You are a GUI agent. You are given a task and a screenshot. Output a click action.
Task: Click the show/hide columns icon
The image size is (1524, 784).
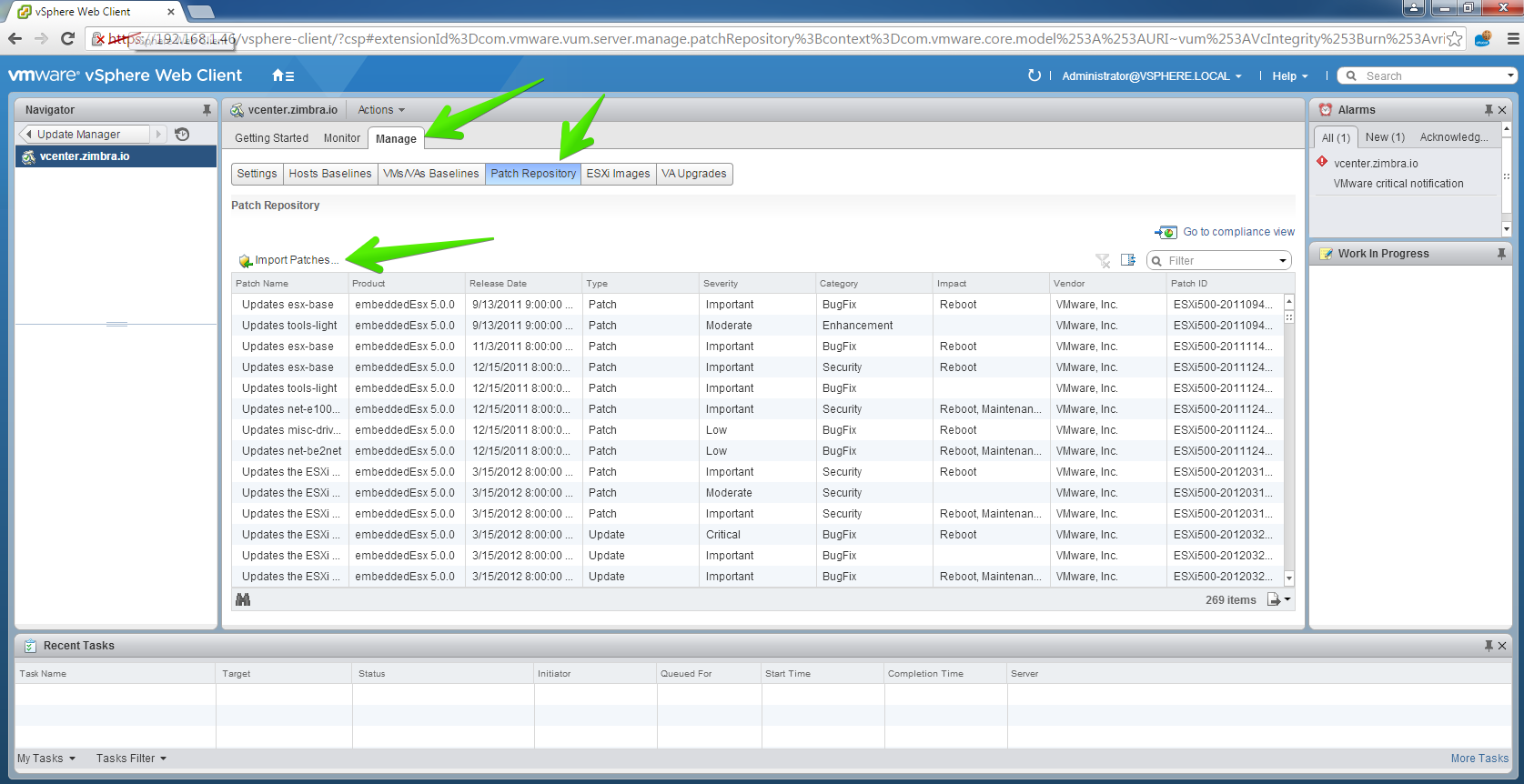coord(1128,260)
